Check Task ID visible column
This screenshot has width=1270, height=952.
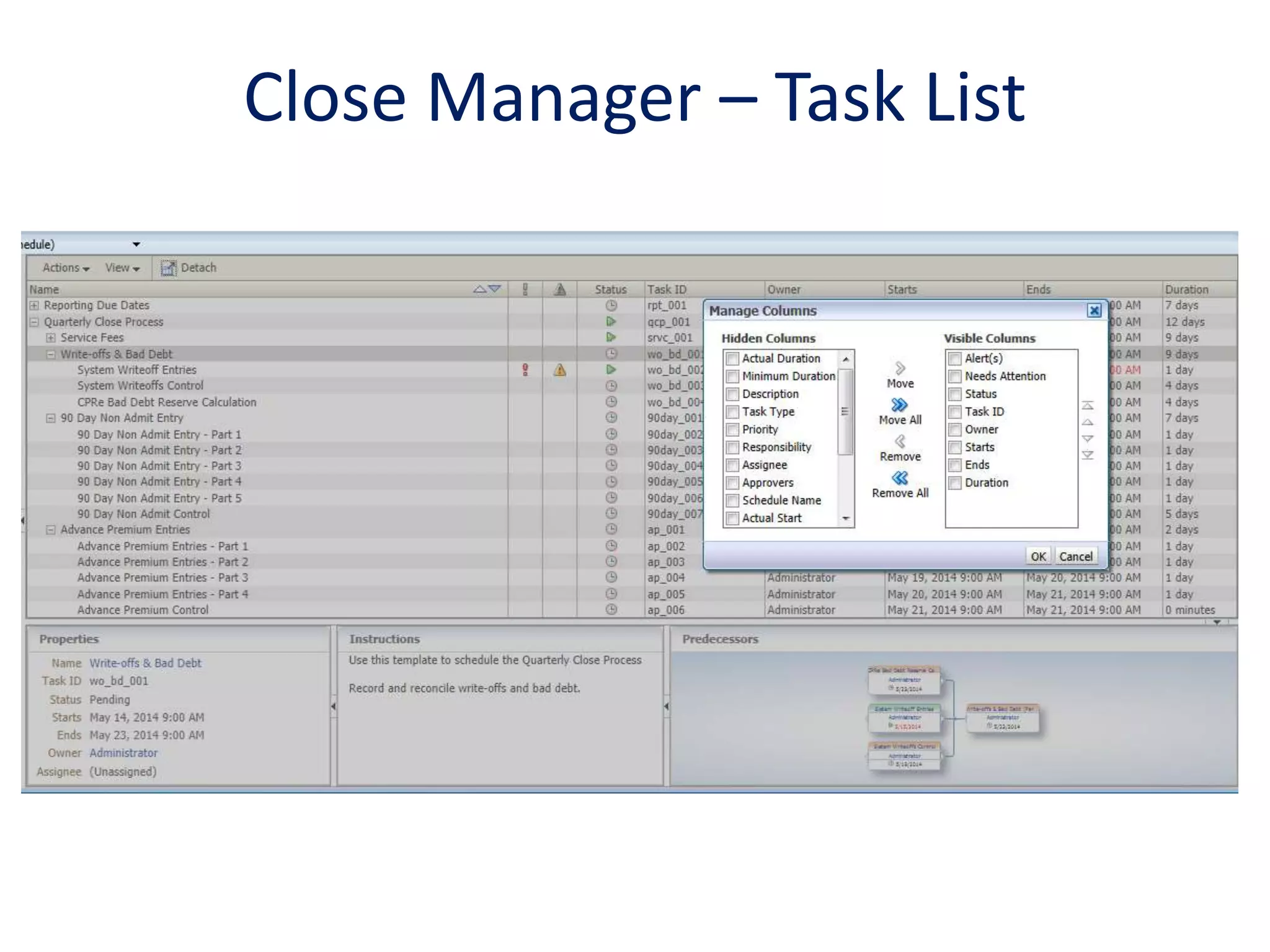pos(955,412)
